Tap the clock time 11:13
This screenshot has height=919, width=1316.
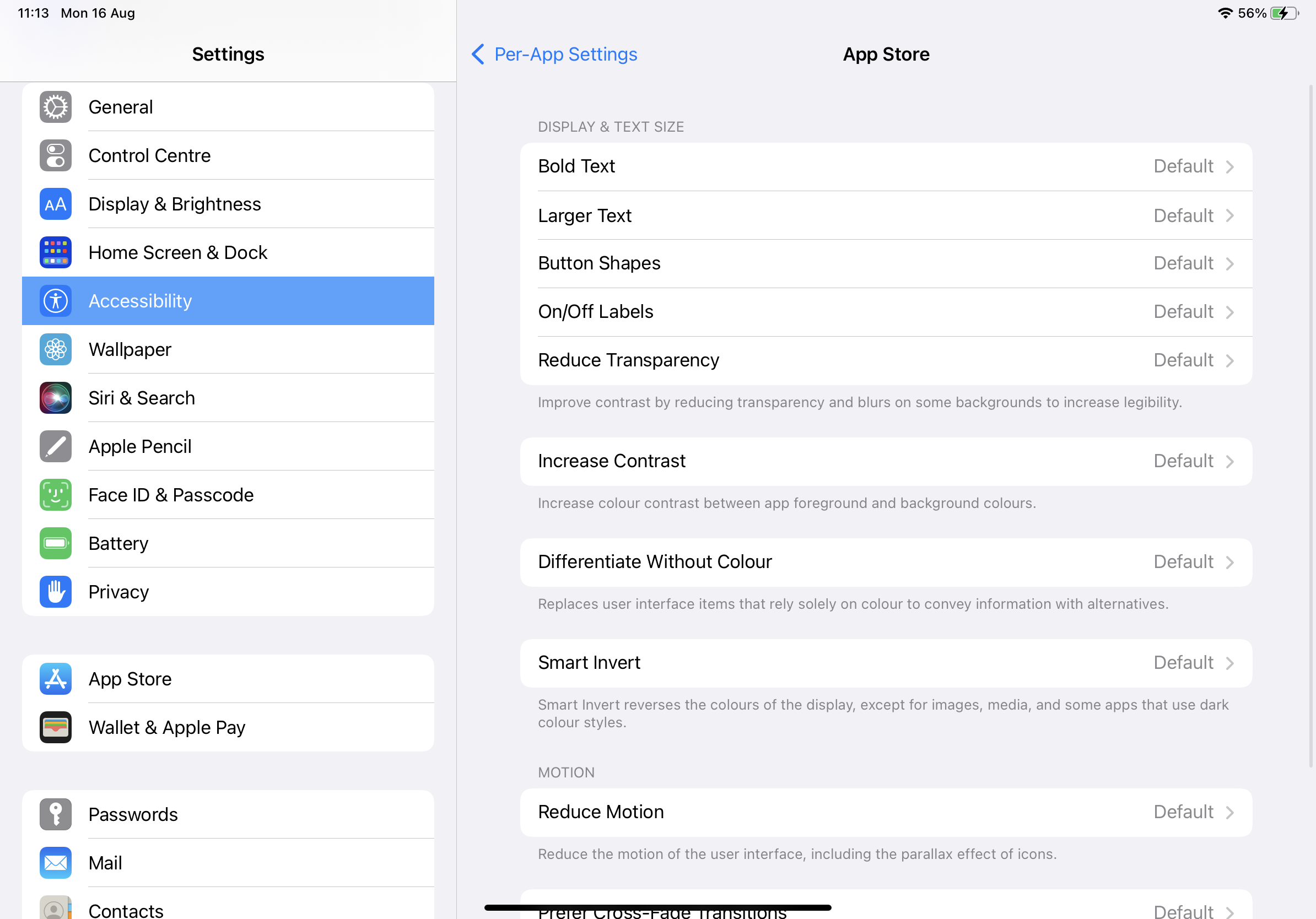(x=33, y=13)
